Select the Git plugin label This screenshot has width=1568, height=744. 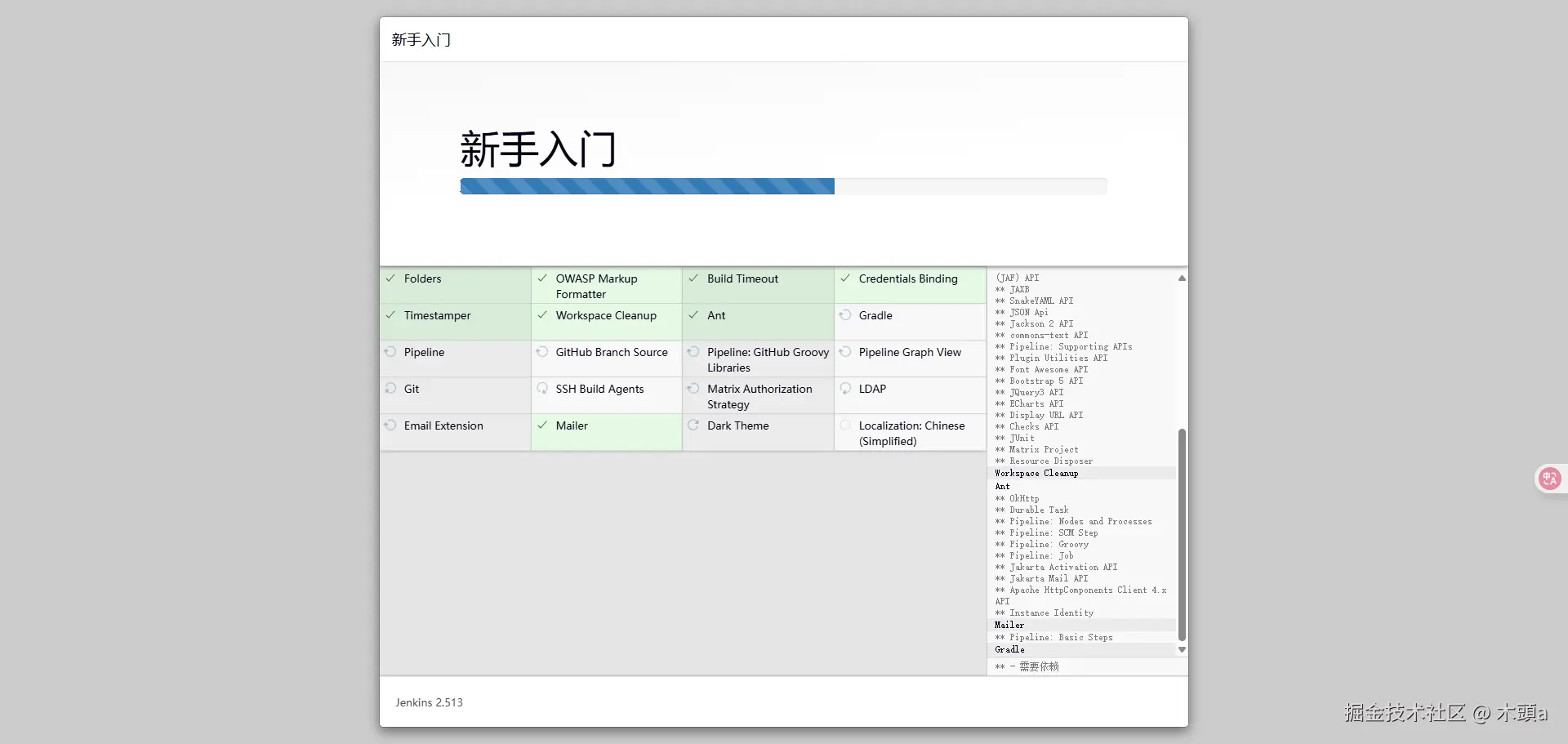[412, 389]
